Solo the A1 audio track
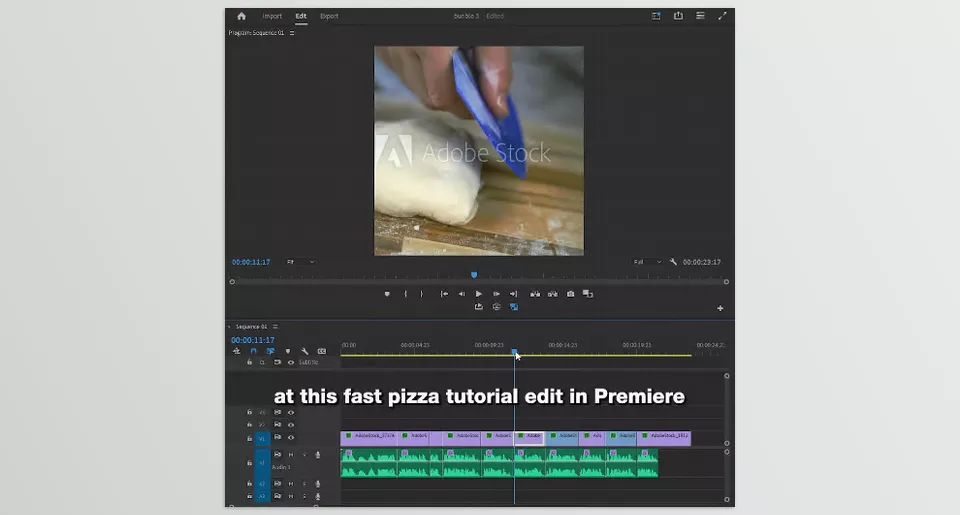Image resolution: width=960 pixels, height=515 pixels. (x=304, y=455)
